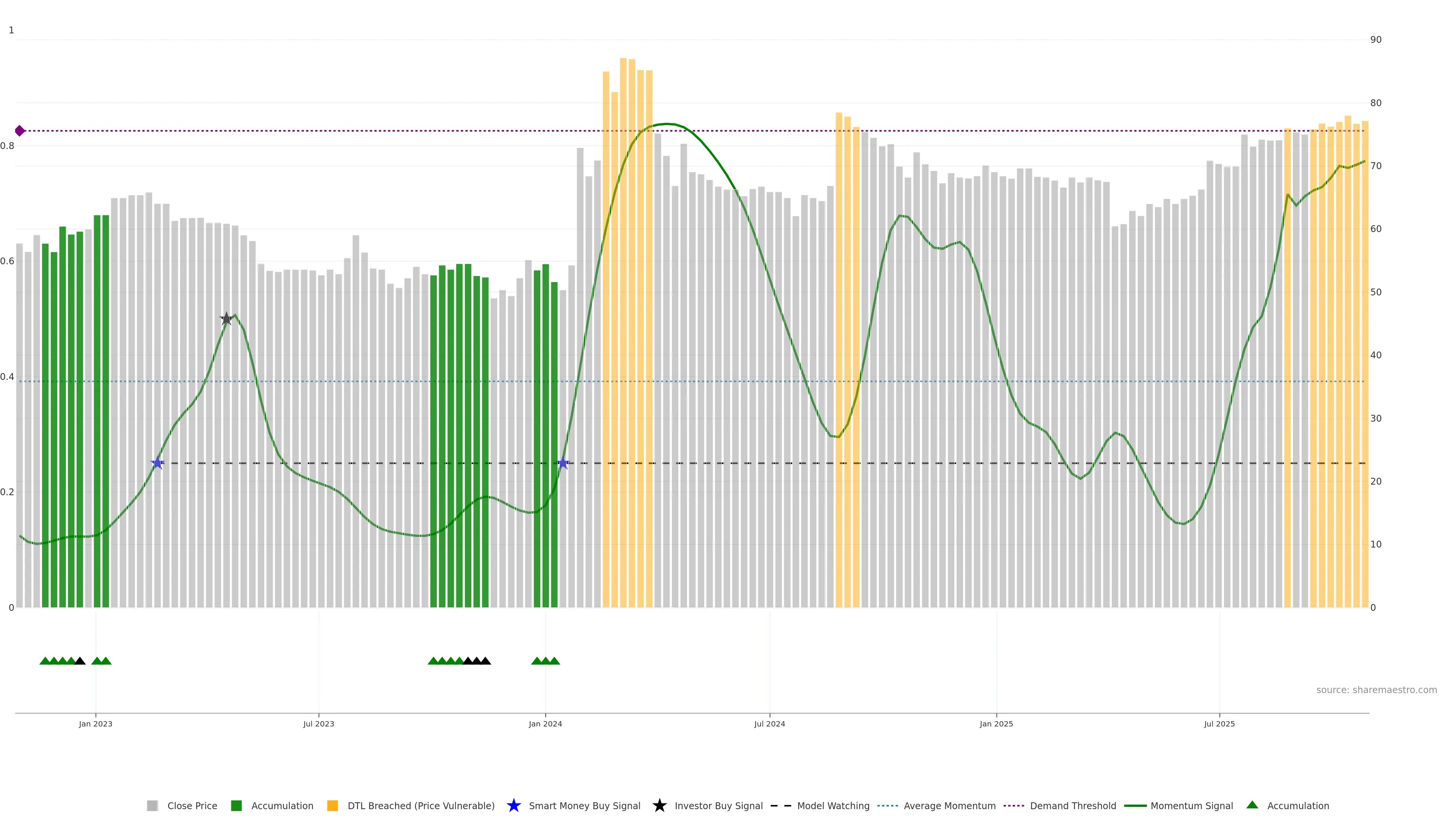1456x819 pixels.
Task: Click the Demand Threshold legend label
Action: coord(1073,805)
